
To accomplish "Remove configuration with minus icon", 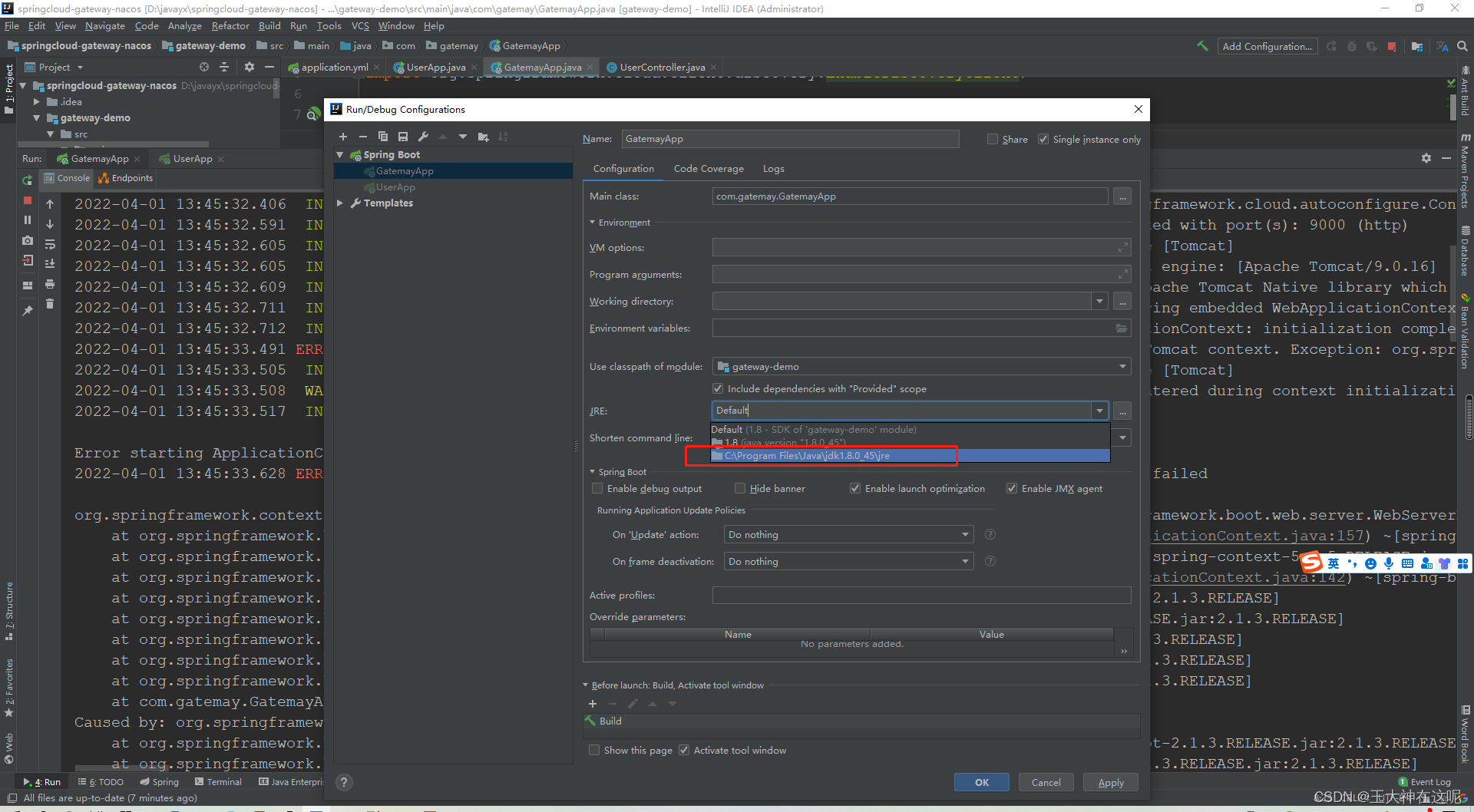I will pos(363,137).
